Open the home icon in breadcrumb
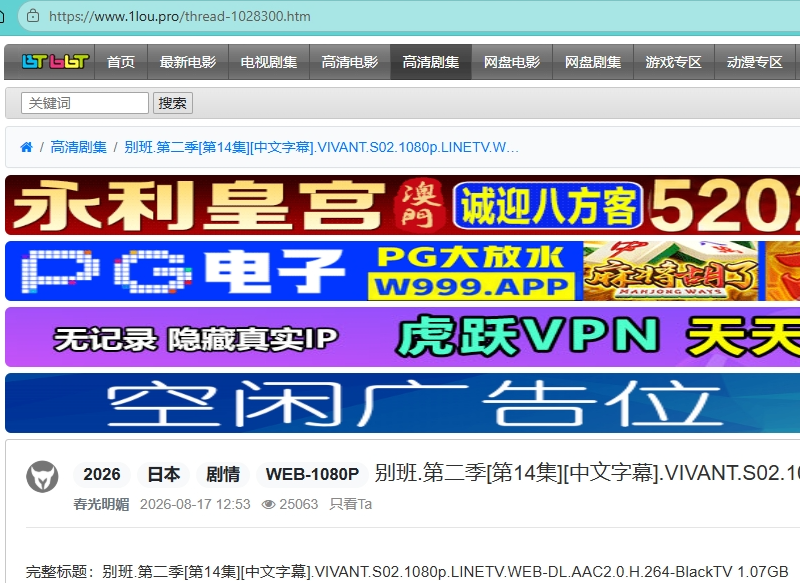 click(26, 147)
